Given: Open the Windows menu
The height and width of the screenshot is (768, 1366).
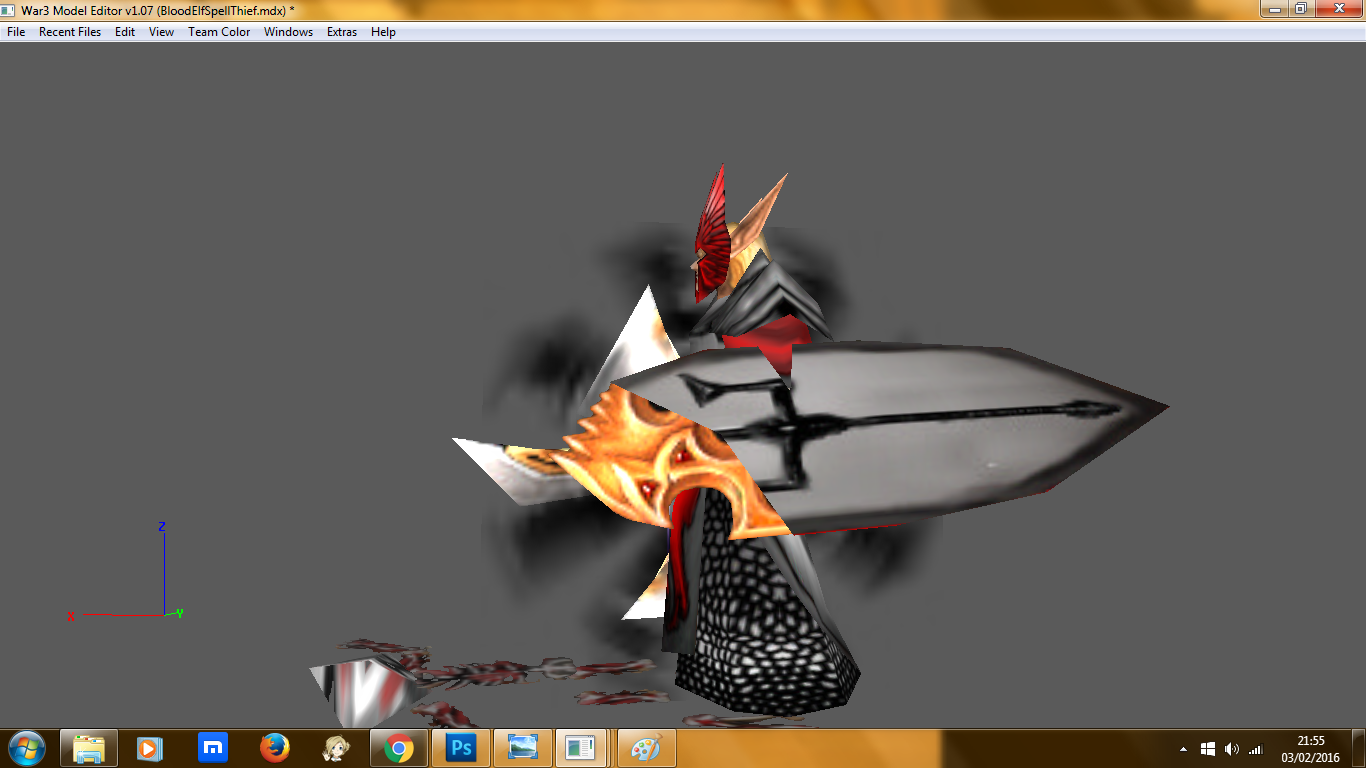Looking at the screenshot, I should click(x=288, y=32).
